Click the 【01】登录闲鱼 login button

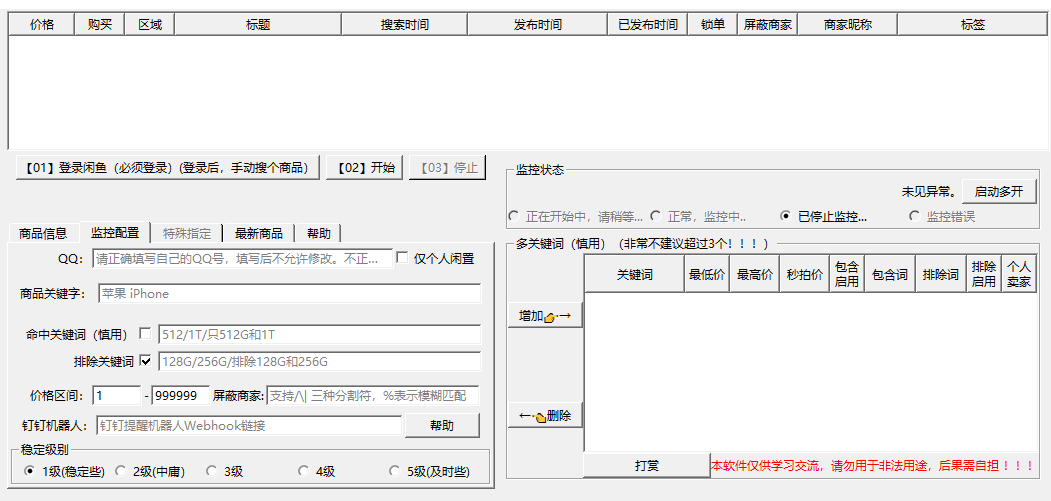[x=168, y=168]
